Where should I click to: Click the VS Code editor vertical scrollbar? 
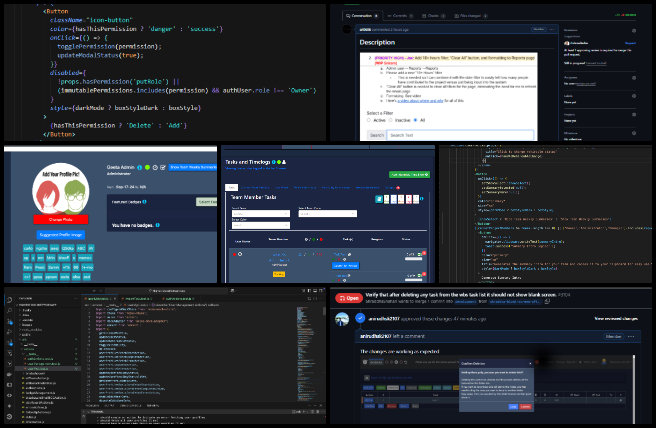(324, 311)
